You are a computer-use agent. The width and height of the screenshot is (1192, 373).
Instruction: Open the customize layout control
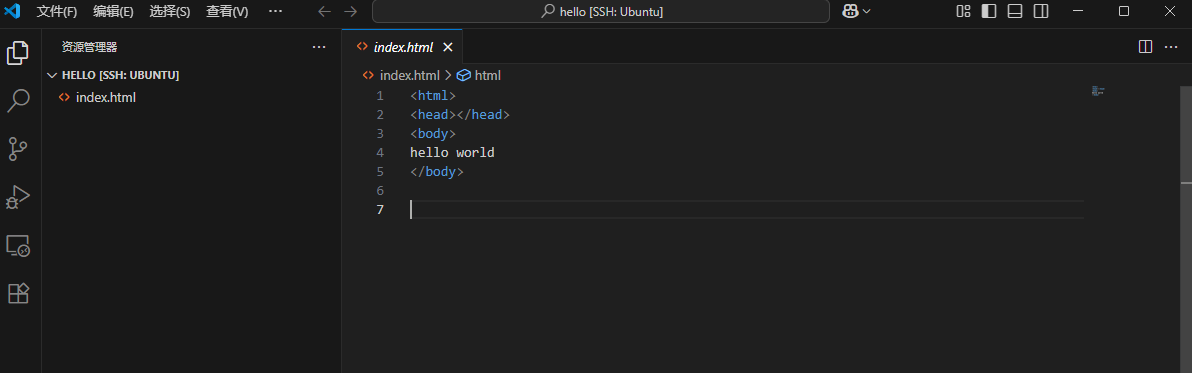point(963,11)
